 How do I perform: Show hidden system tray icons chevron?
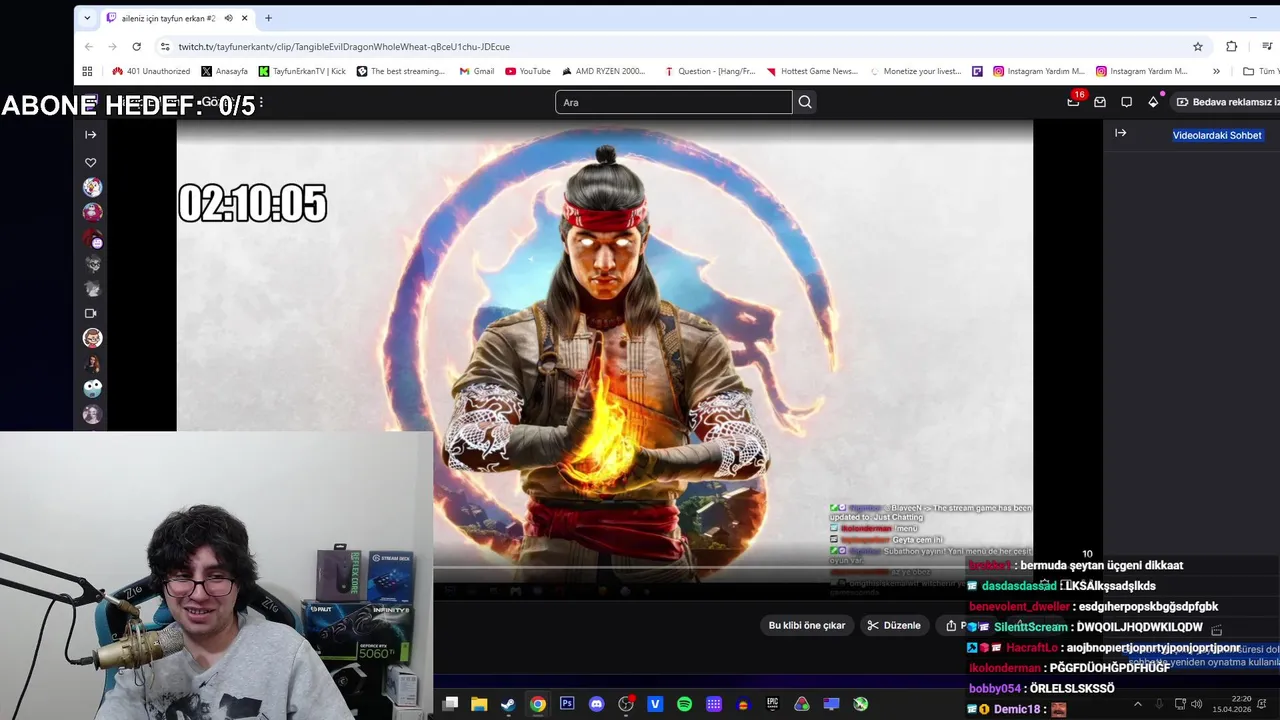tap(1137, 704)
